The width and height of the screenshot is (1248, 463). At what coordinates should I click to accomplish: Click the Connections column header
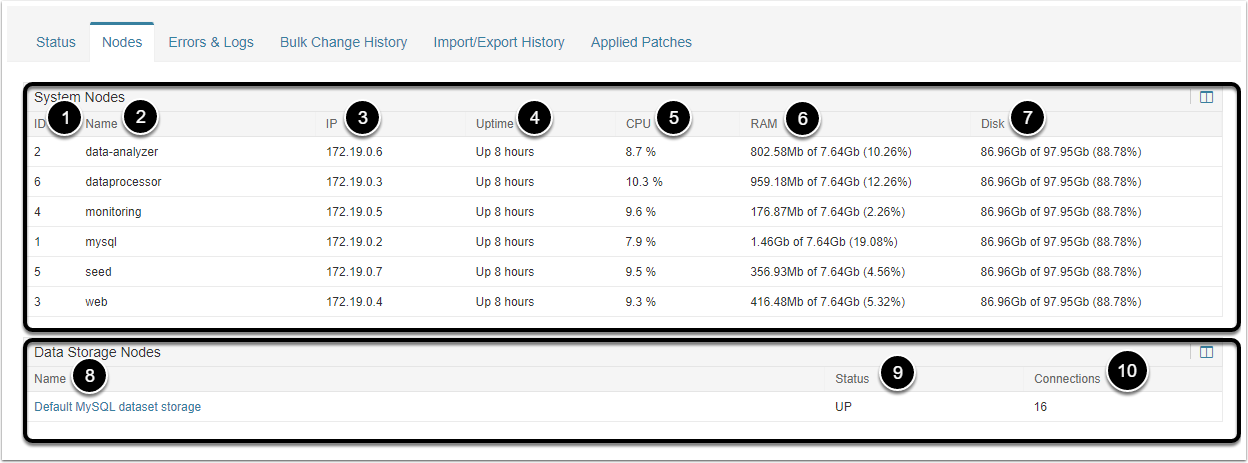coord(1067,379)
